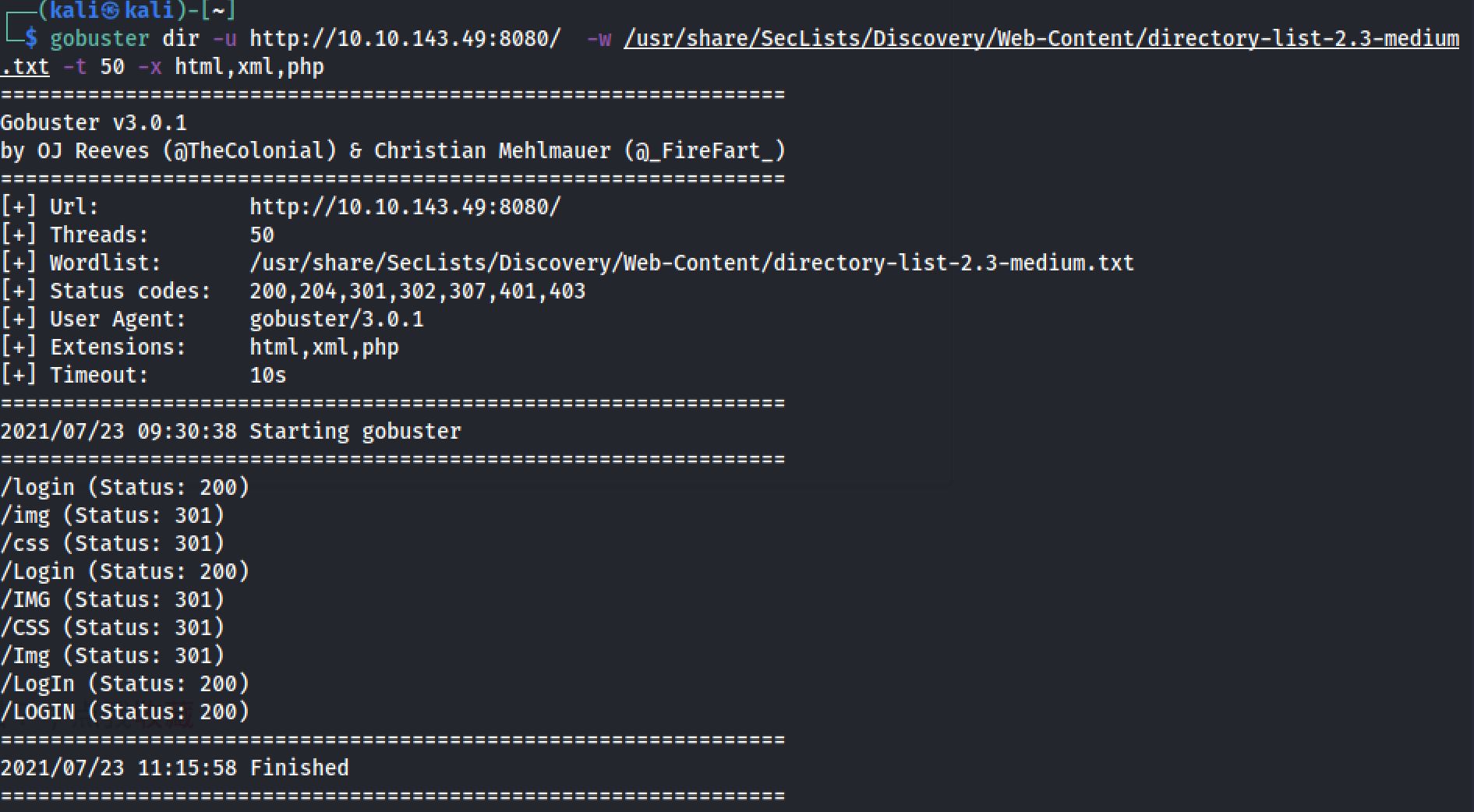This screenshot has height=812, width=1474.
Task: Click the Gobuster v3.0.1 version text
Action: coord(94,123)
